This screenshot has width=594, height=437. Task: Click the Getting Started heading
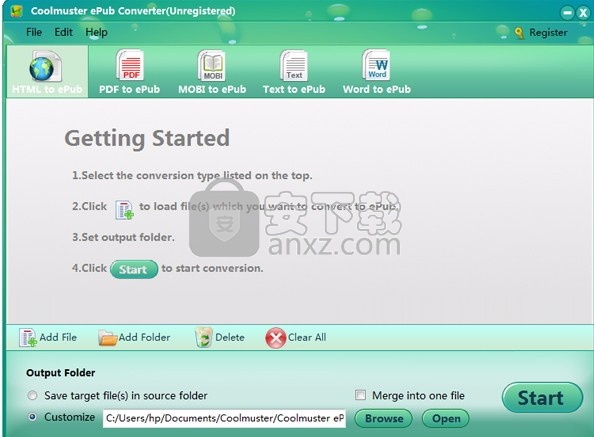coord(147,138)
